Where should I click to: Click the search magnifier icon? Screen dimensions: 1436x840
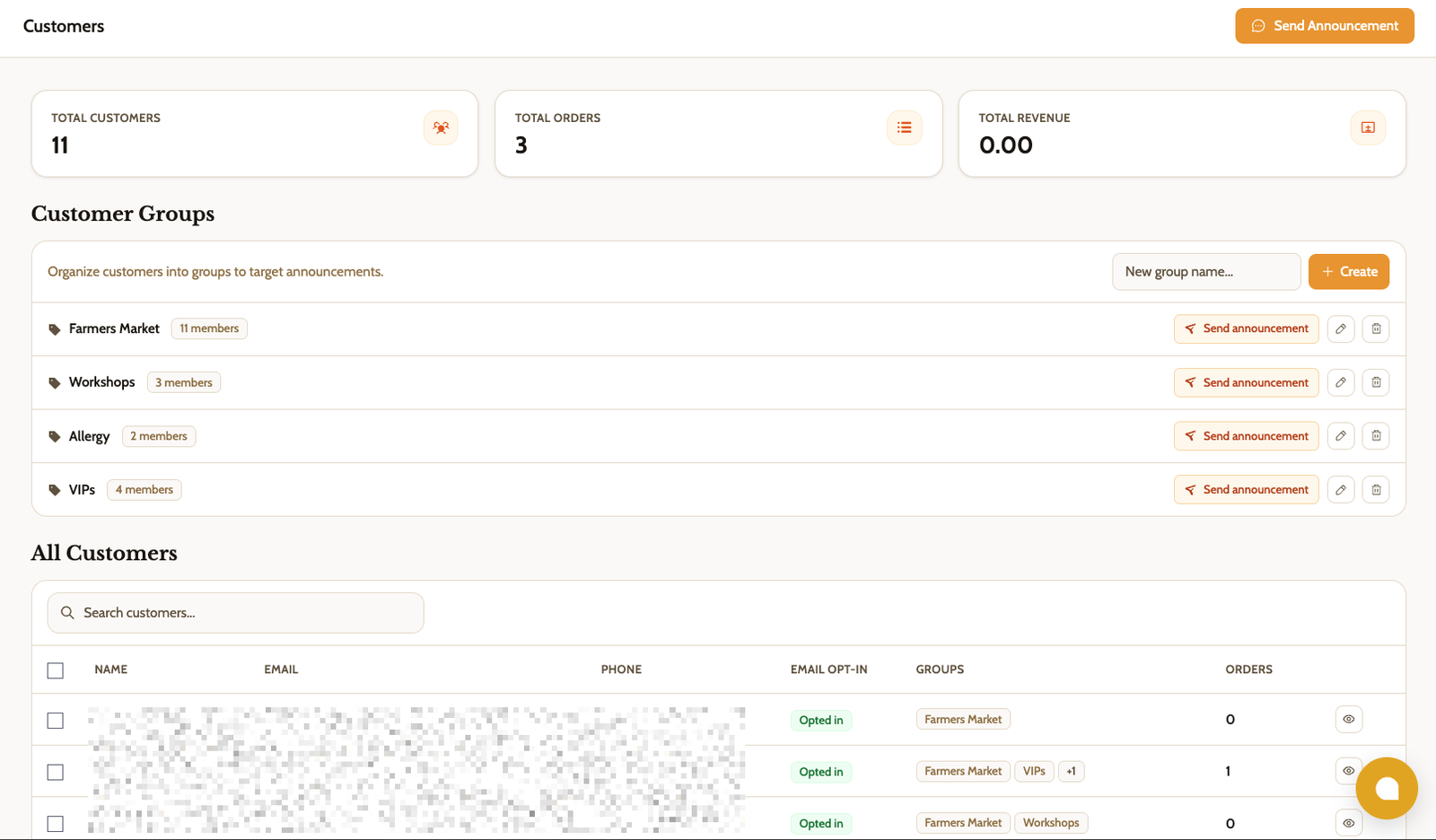point(67,613)
